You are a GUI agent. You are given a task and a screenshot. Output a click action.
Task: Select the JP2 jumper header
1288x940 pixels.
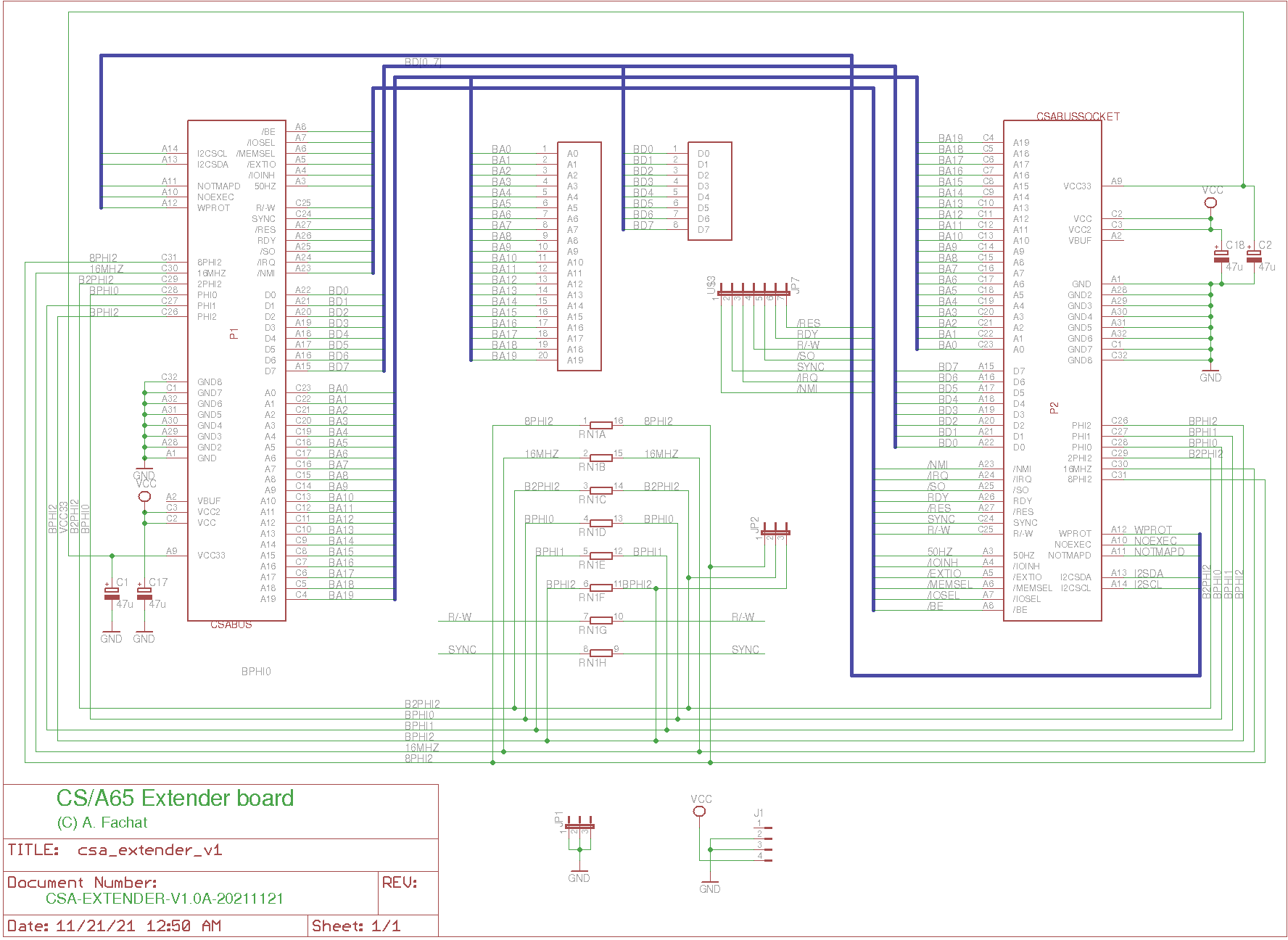[775, 532]
